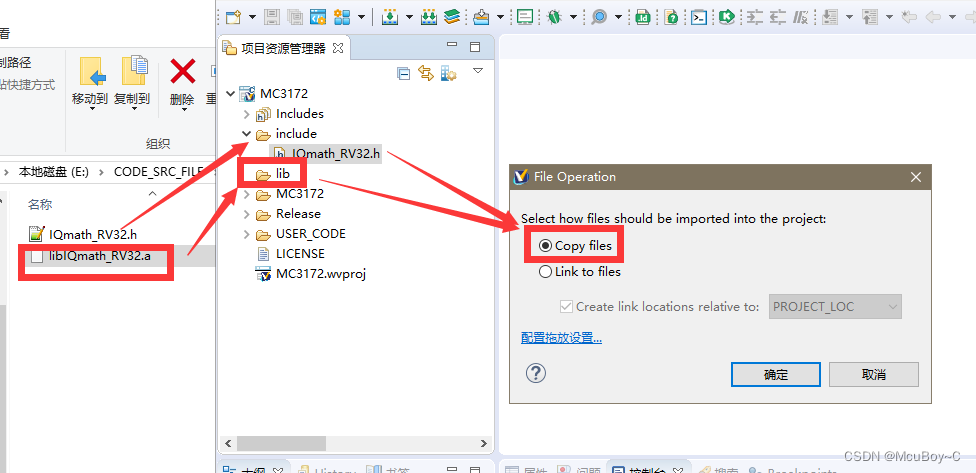Expand the USER_CODE folder
Image resolution: width=976 pixels, height=473 pixels.
(246, 234)
